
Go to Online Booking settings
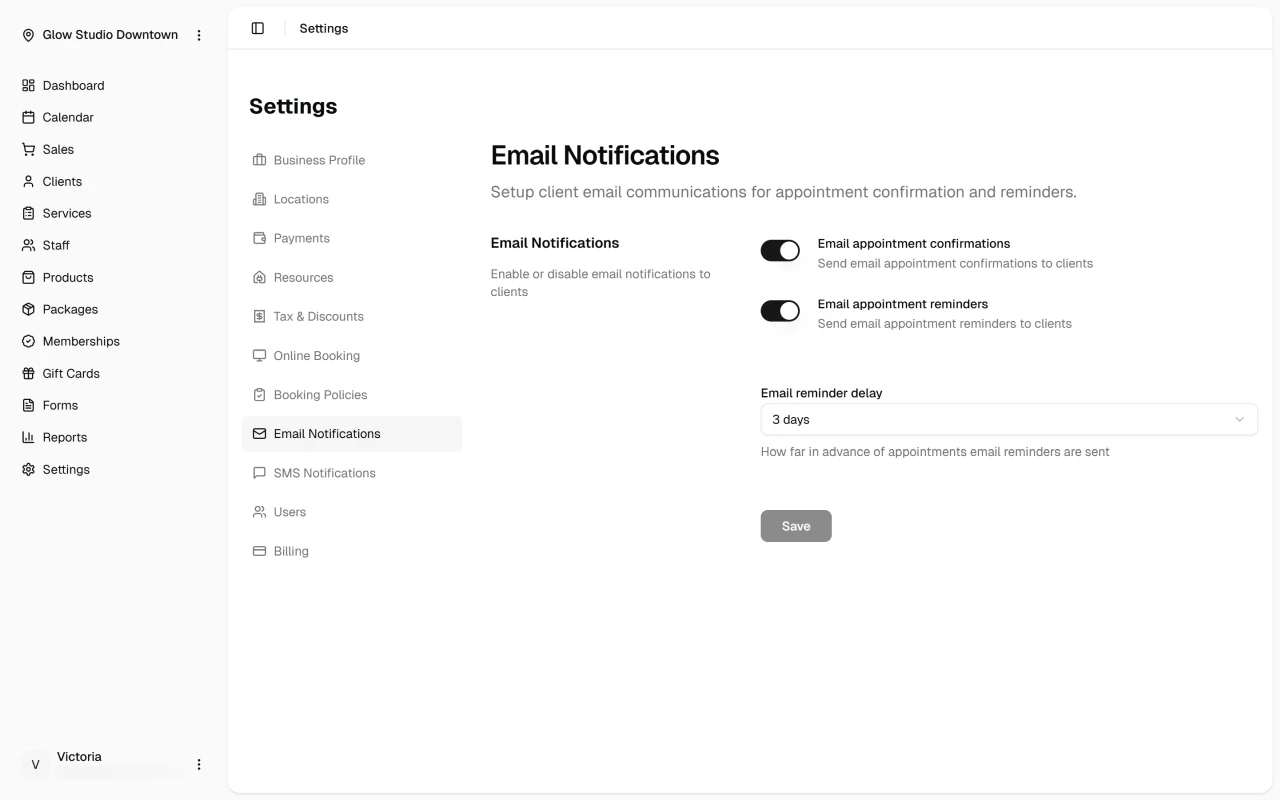tap(352, 355)
